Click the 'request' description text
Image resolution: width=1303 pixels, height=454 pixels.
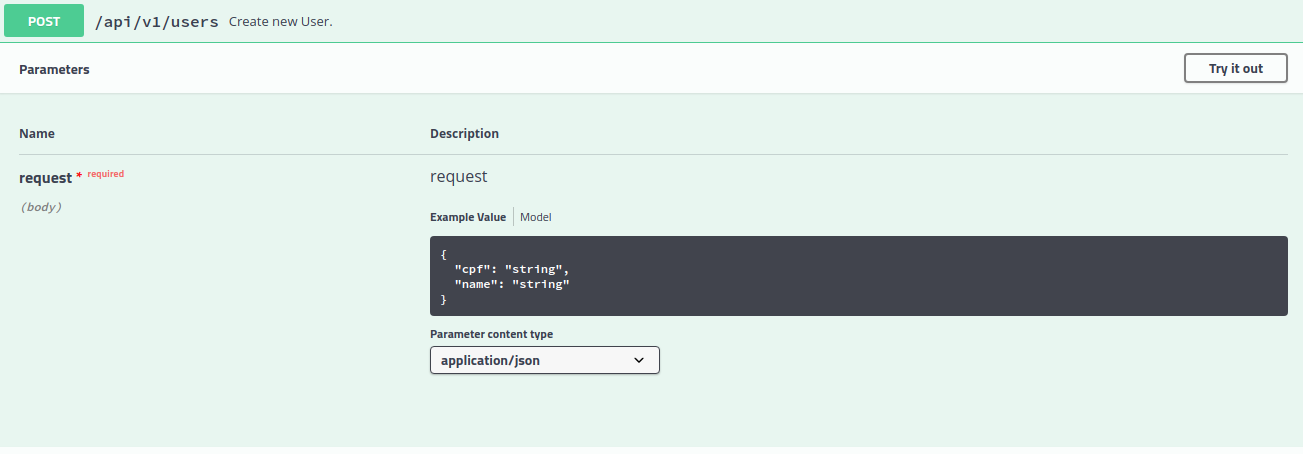pos(459,176)
